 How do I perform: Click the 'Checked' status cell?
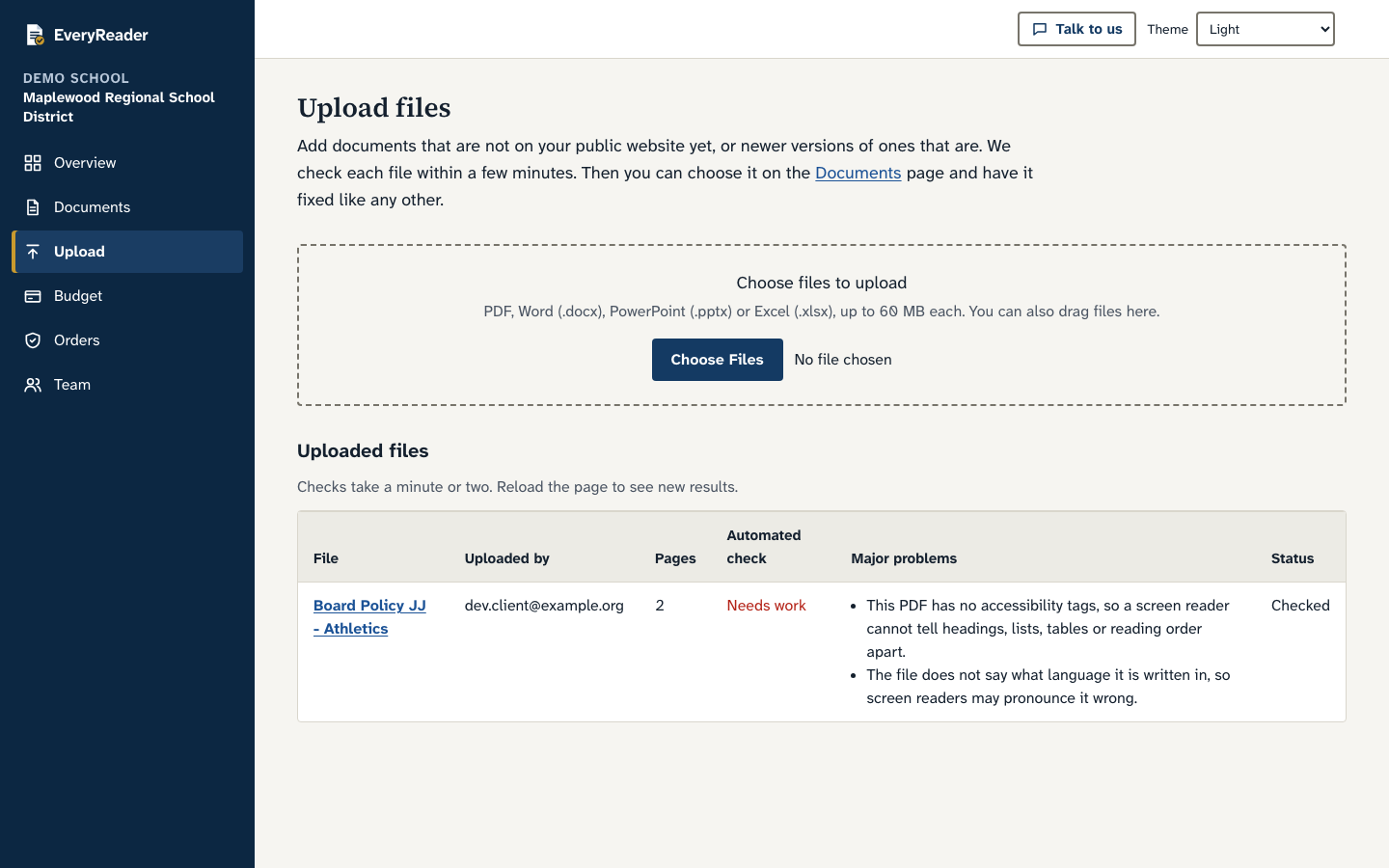tap(1300, 606)
